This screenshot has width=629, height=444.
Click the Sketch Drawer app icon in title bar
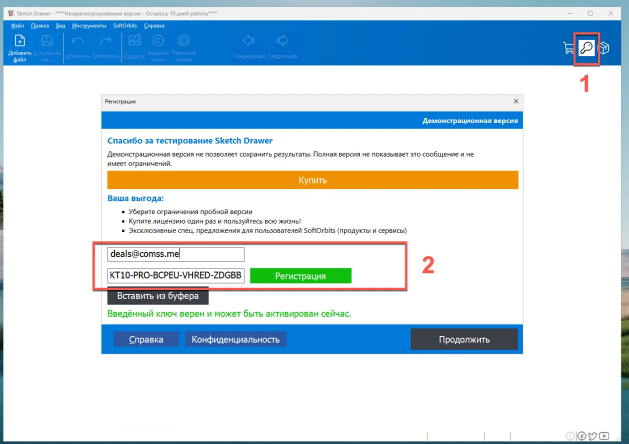11,13
